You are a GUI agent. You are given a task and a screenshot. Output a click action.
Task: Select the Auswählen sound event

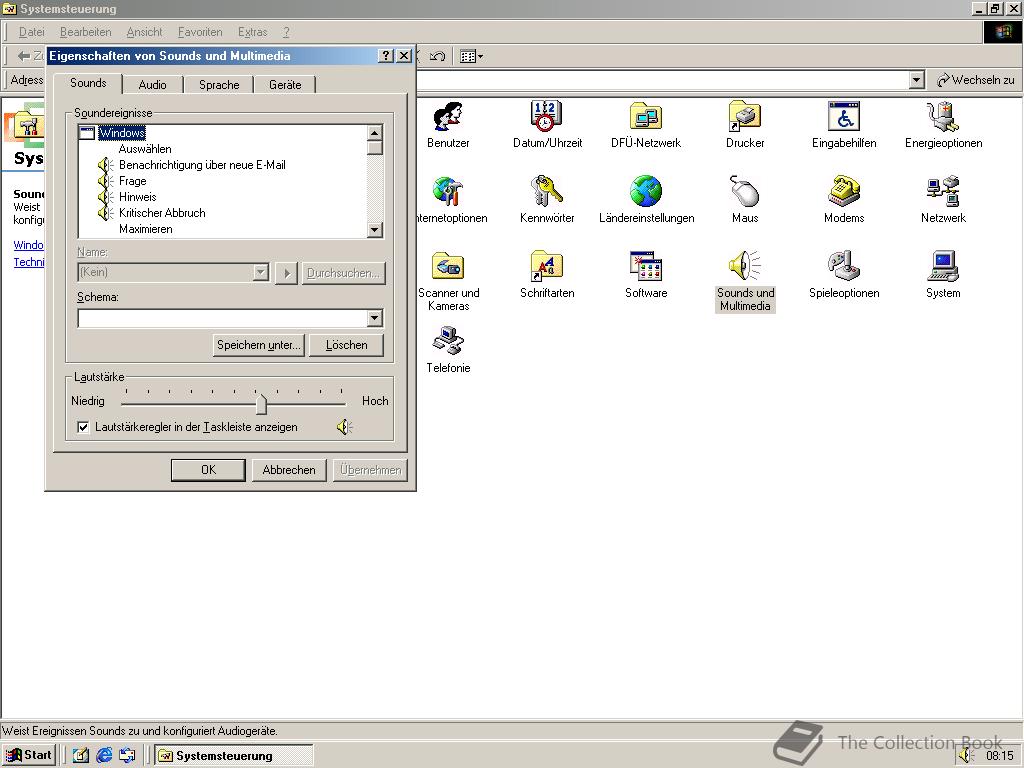click(145, 149)
